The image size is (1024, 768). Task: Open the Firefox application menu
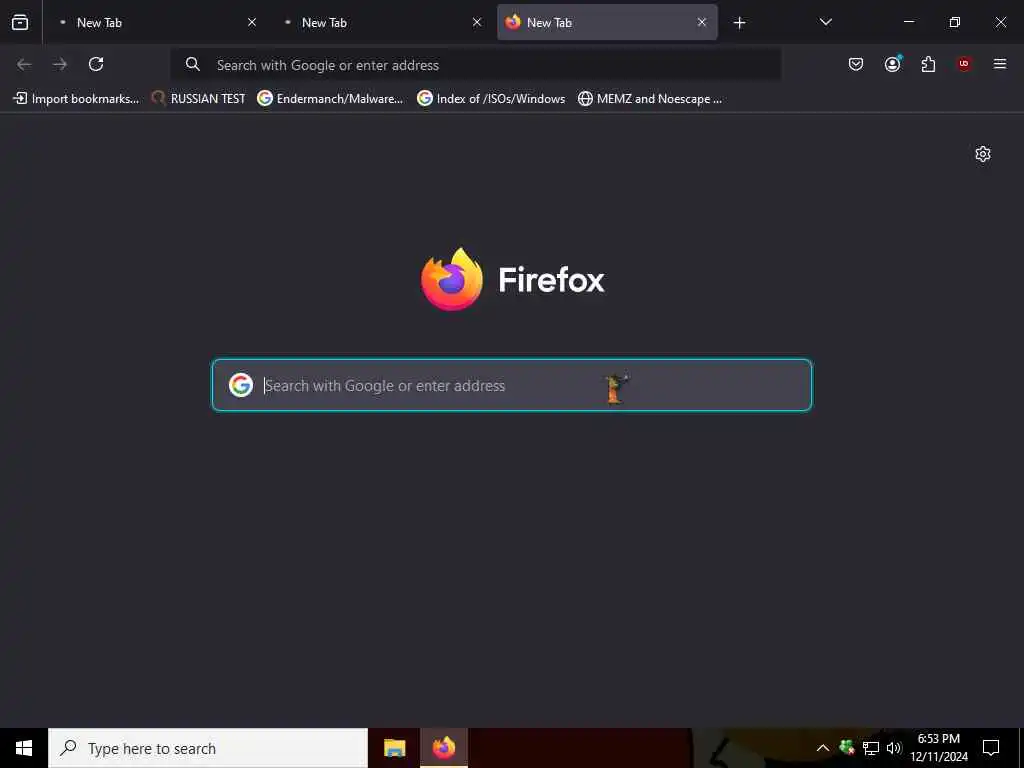(1000, 64)
